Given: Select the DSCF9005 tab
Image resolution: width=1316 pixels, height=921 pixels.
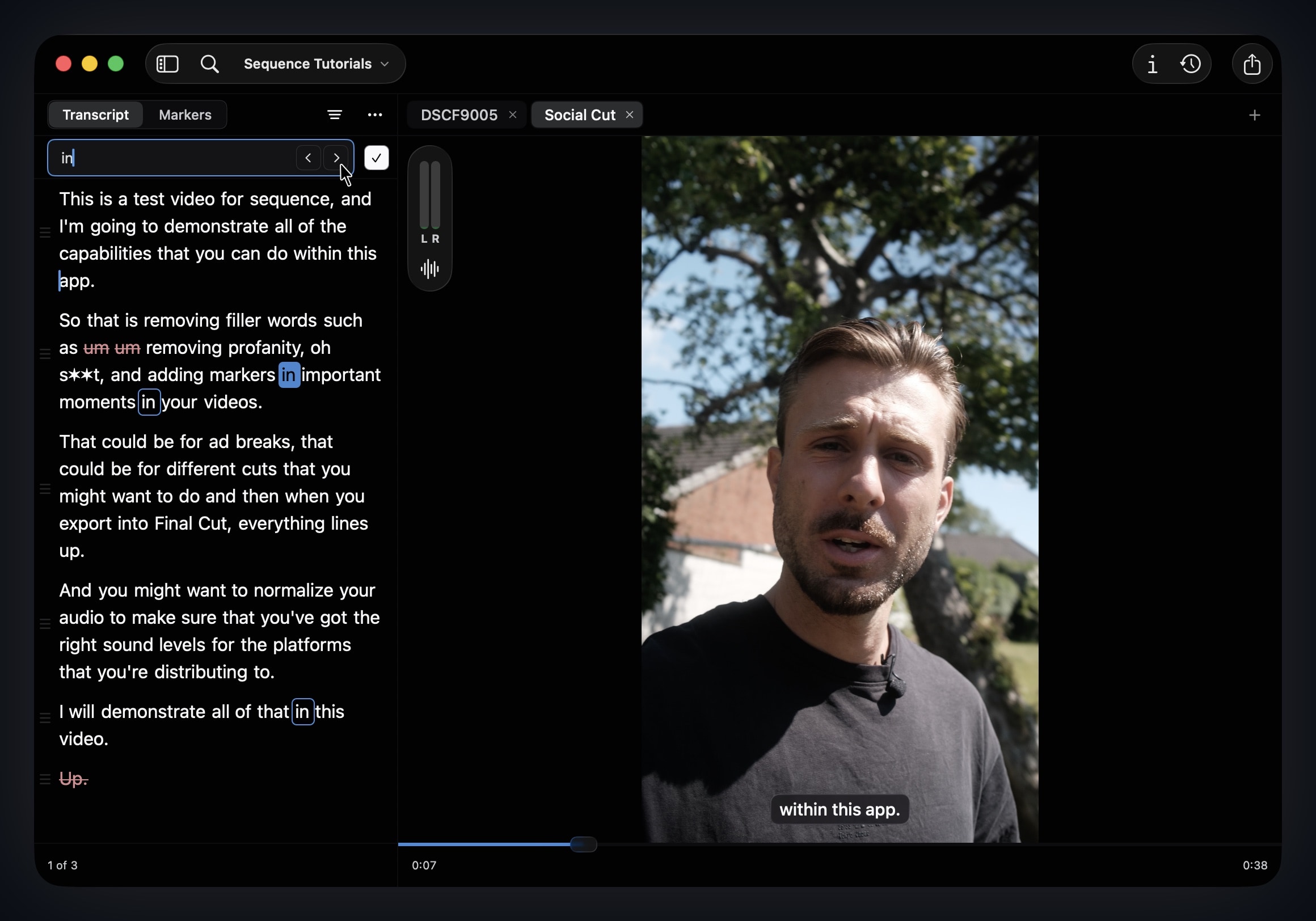Looking at the screenshot, I should (x=458, y=115).
